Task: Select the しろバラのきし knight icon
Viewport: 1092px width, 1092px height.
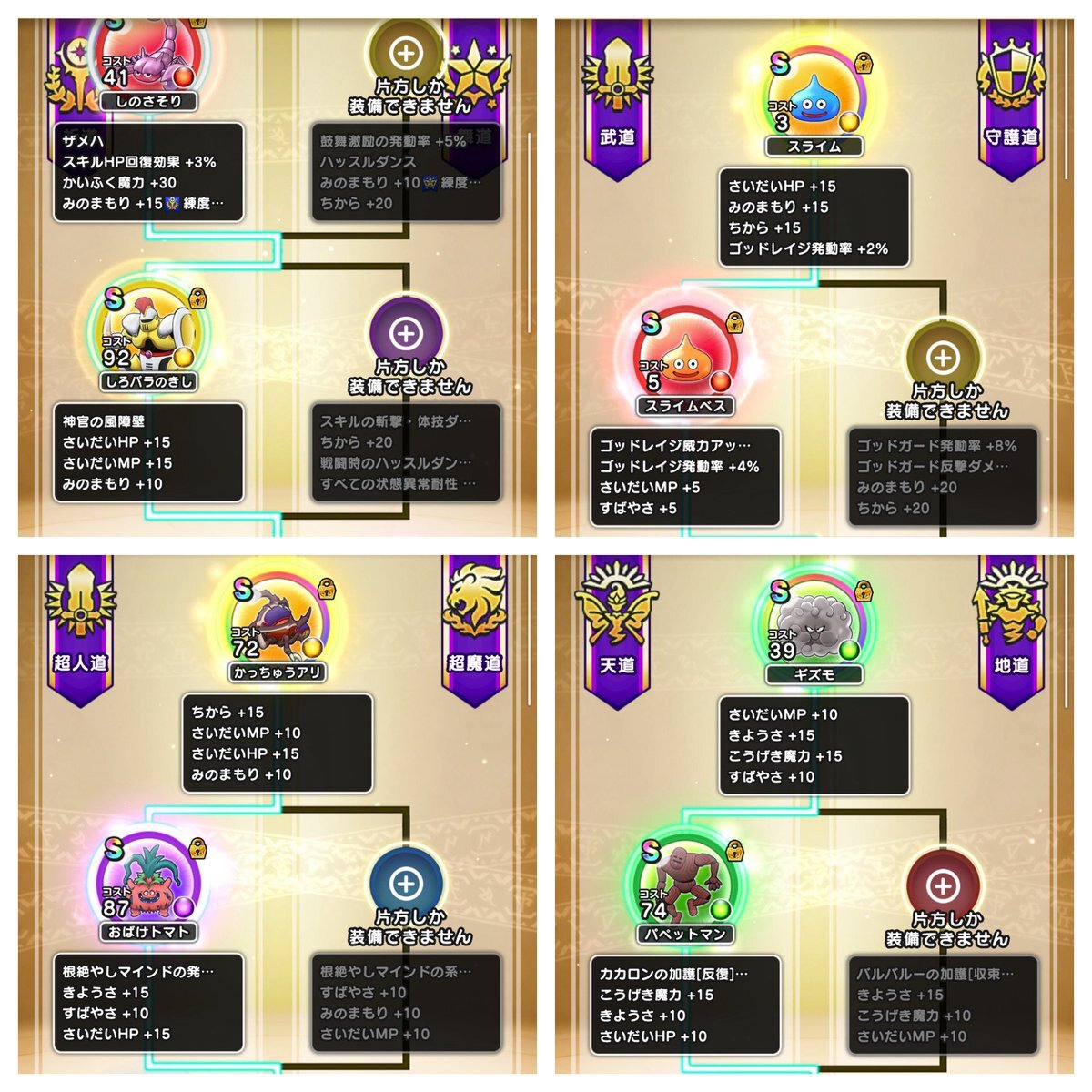Action: 148,333
